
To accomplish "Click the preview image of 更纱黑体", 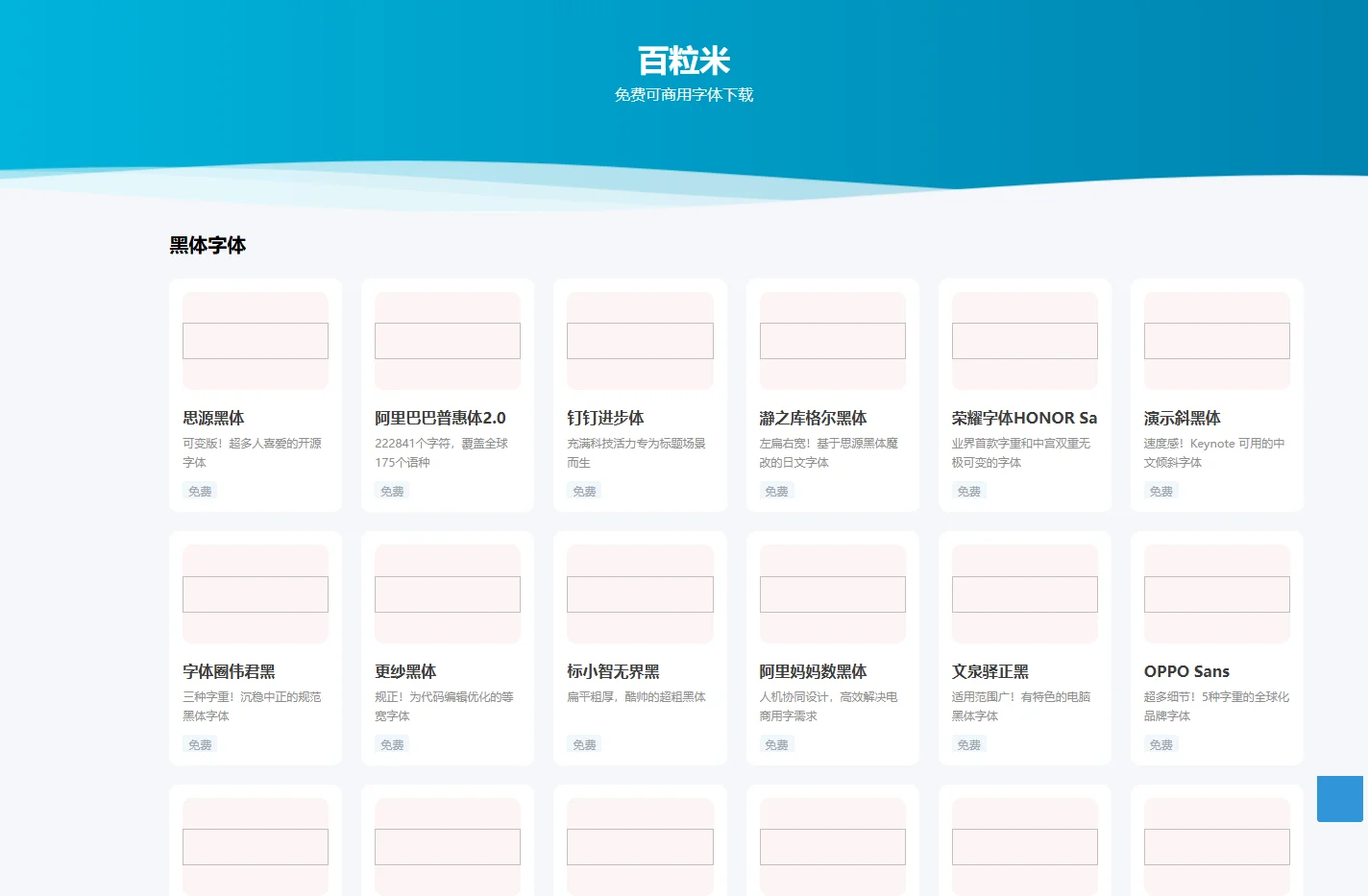I will click(x=448, y=594).
